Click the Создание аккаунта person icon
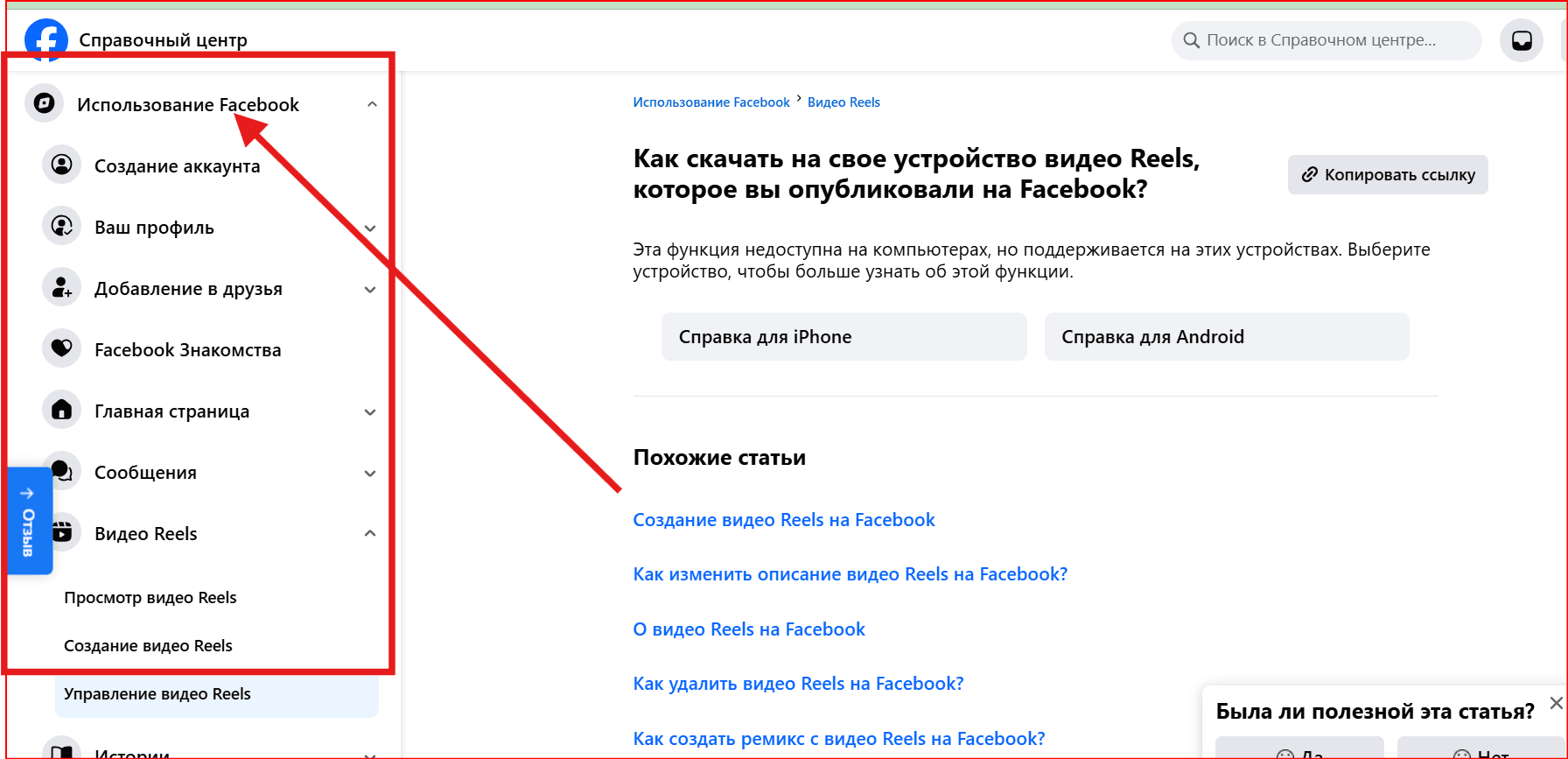 point(62,165)
